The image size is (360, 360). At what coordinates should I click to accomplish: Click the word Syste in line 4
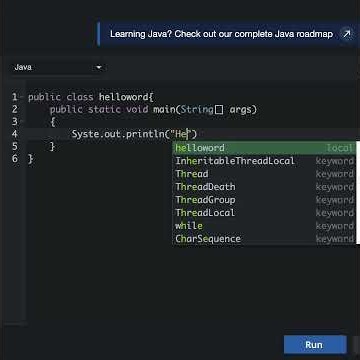[x=85, y=134]
